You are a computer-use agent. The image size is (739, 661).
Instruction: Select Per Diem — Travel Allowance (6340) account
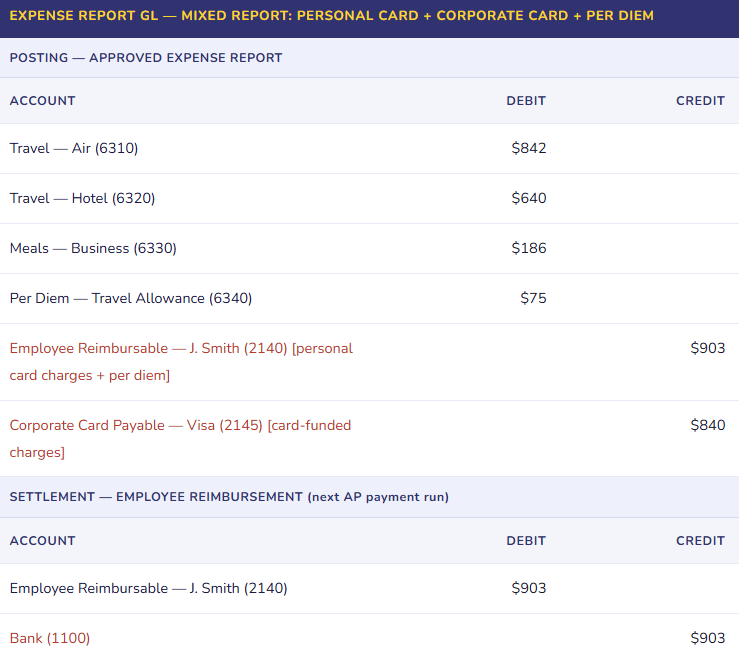tap(131, 298)
